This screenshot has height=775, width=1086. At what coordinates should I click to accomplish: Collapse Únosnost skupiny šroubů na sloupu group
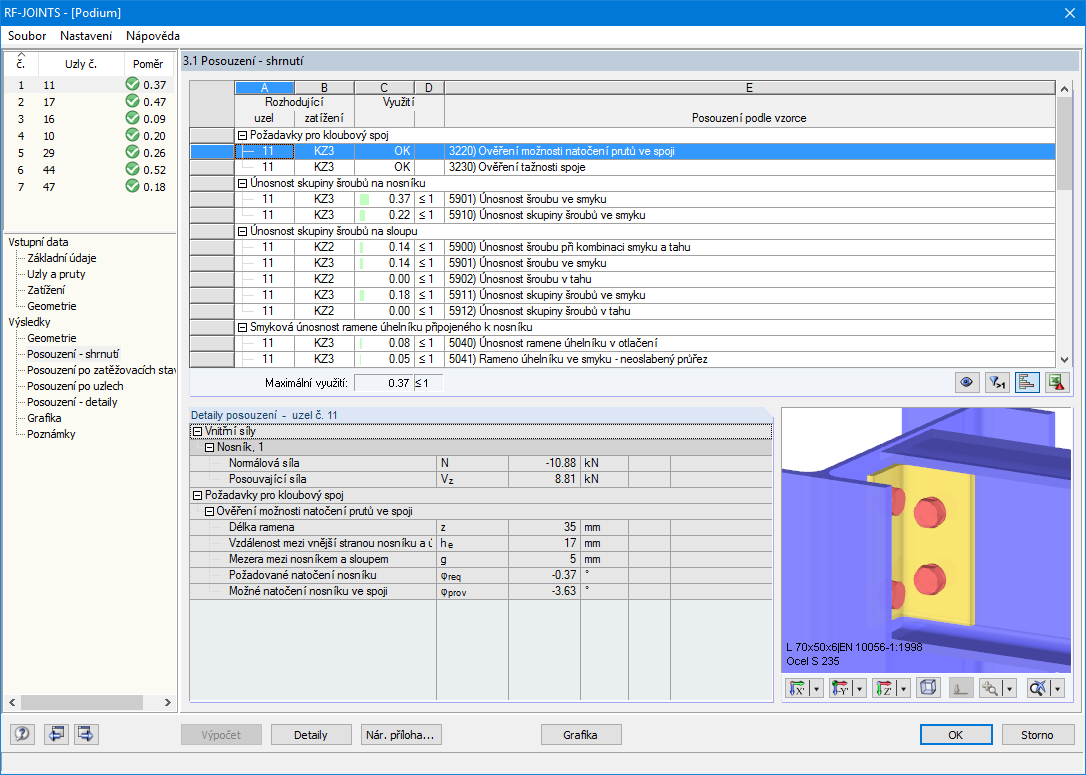tap(242, 231)
